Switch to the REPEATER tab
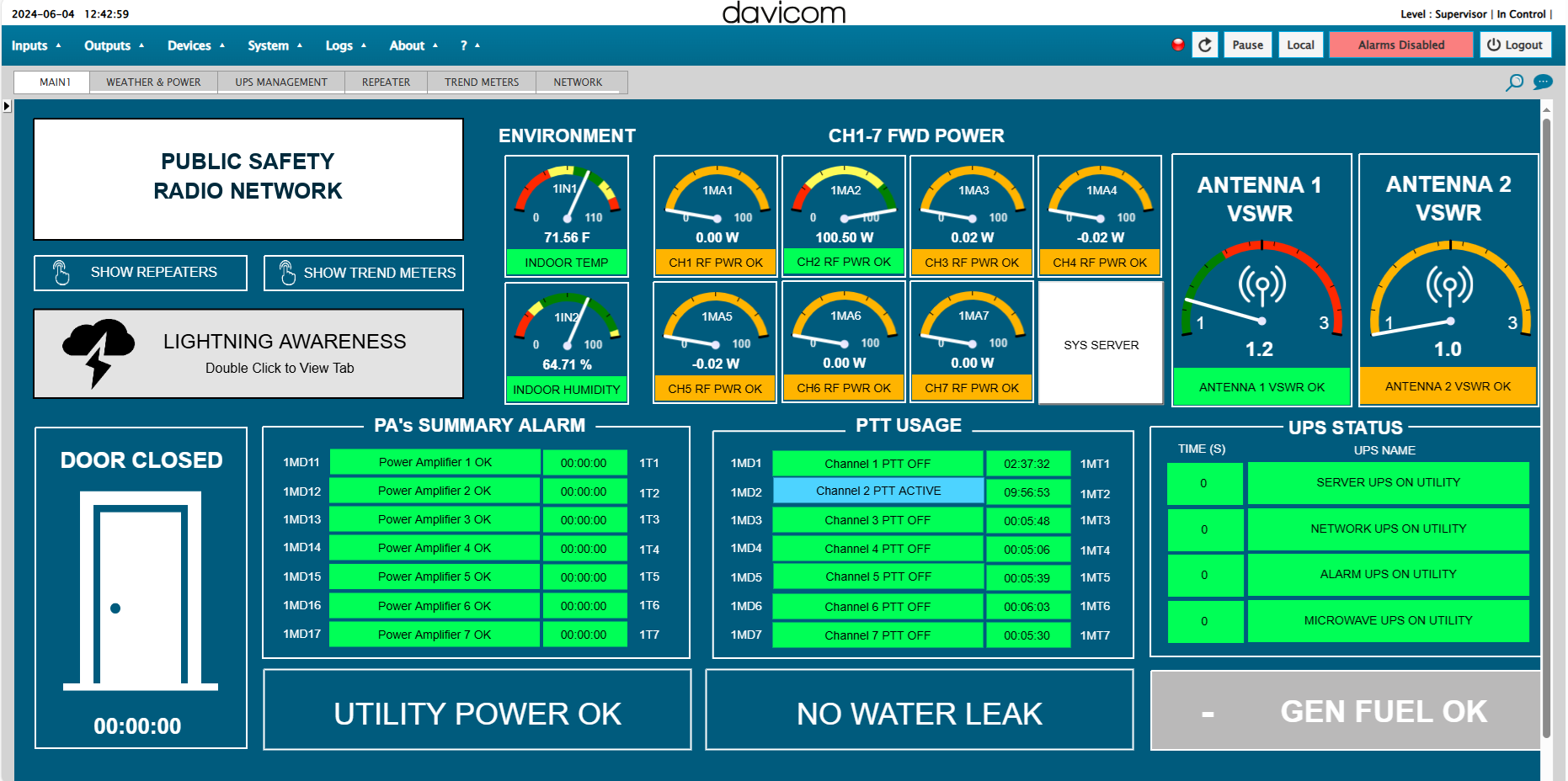 point(386,82)
